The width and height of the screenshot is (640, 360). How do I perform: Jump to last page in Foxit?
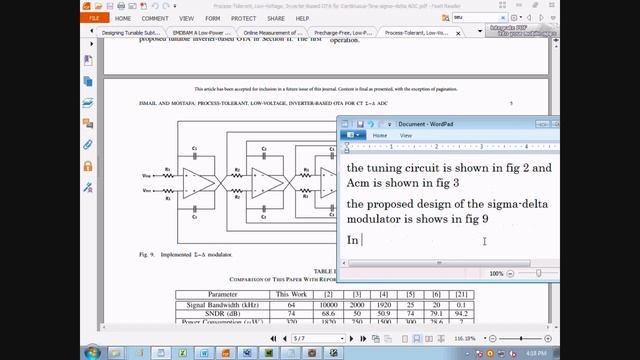click(x=363, y=339)
